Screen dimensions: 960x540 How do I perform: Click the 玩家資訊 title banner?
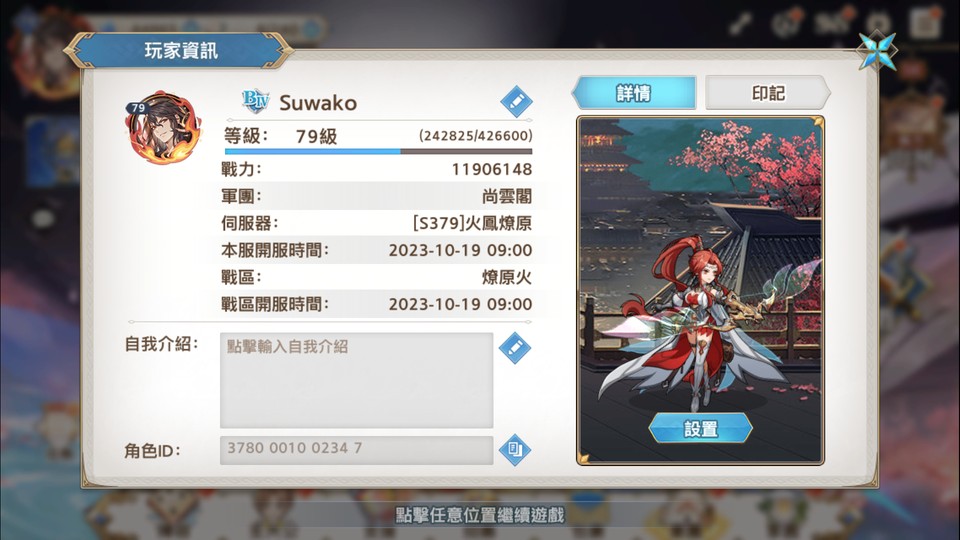click(x=181, y=50)
